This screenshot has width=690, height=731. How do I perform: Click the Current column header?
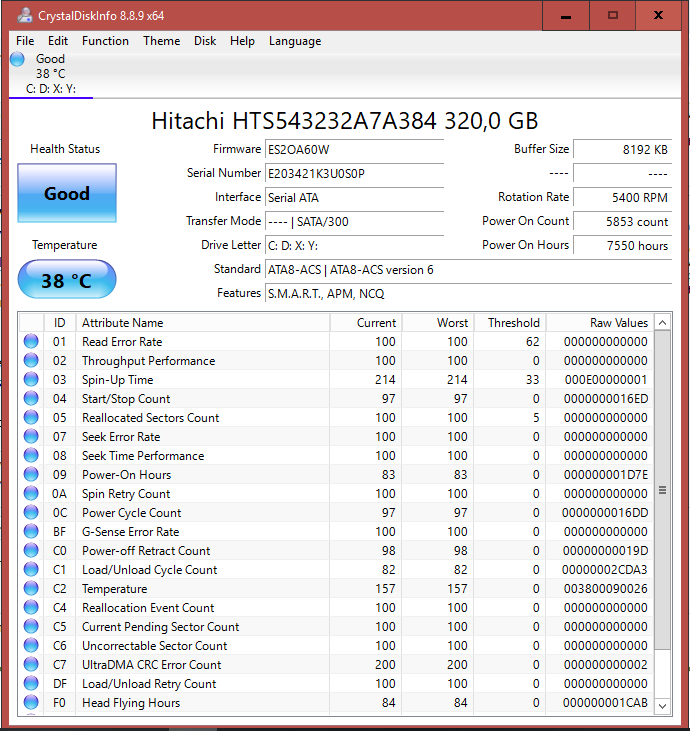pos(366,323)
